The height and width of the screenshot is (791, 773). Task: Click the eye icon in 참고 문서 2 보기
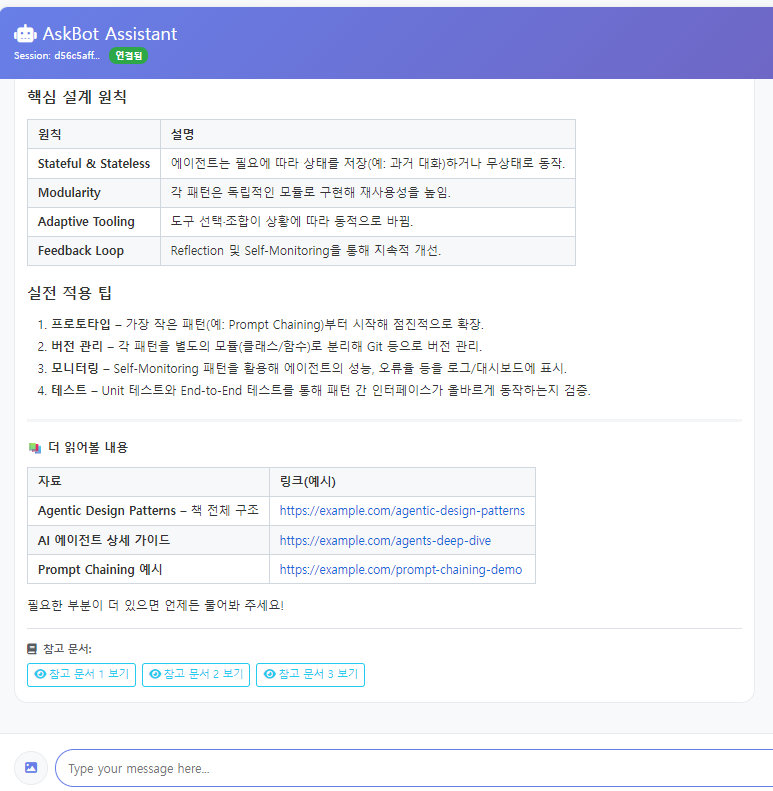155,675
